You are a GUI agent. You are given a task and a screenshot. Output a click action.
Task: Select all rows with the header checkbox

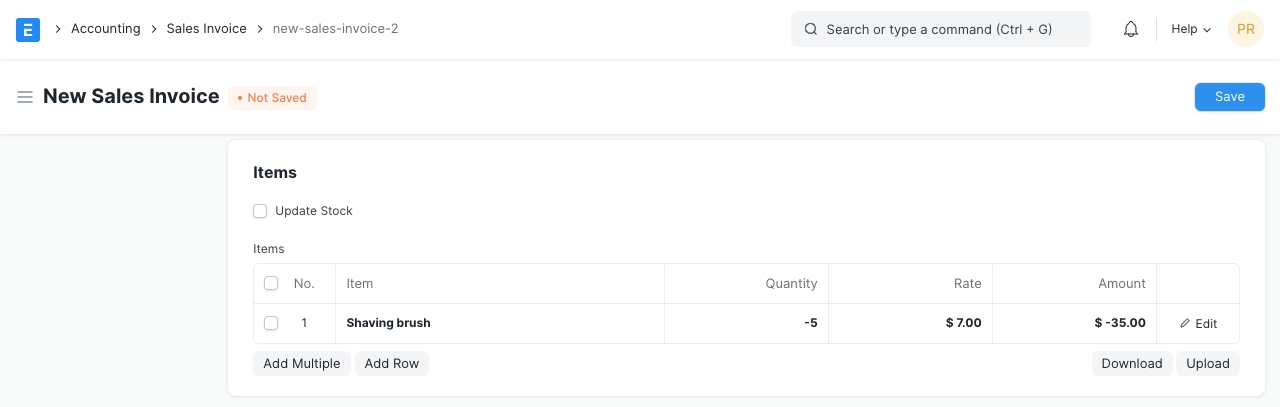[271, 283]
